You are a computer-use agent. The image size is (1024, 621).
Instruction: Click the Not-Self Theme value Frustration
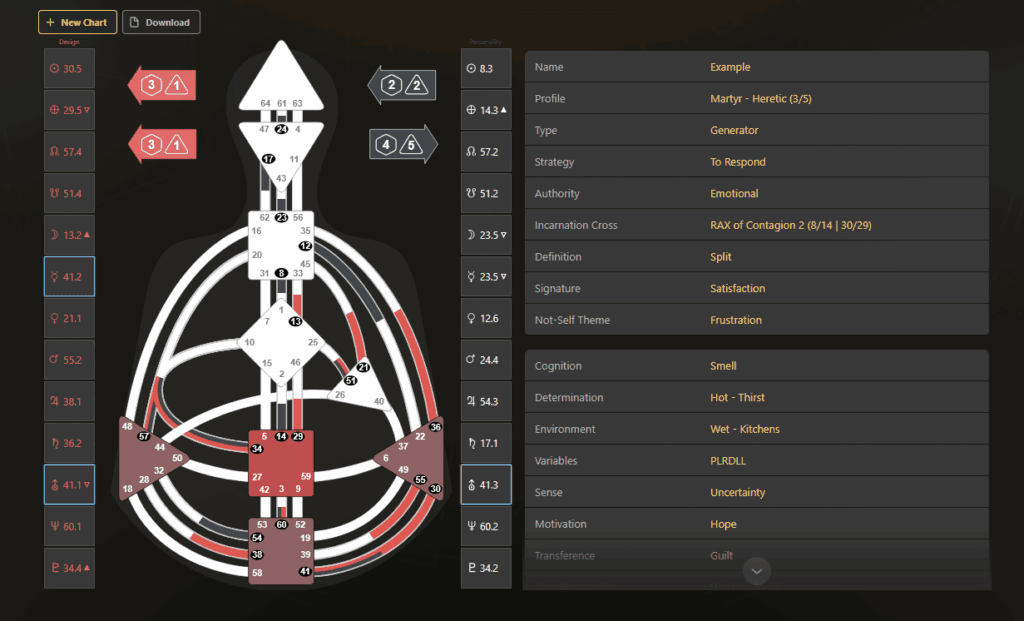736,320
